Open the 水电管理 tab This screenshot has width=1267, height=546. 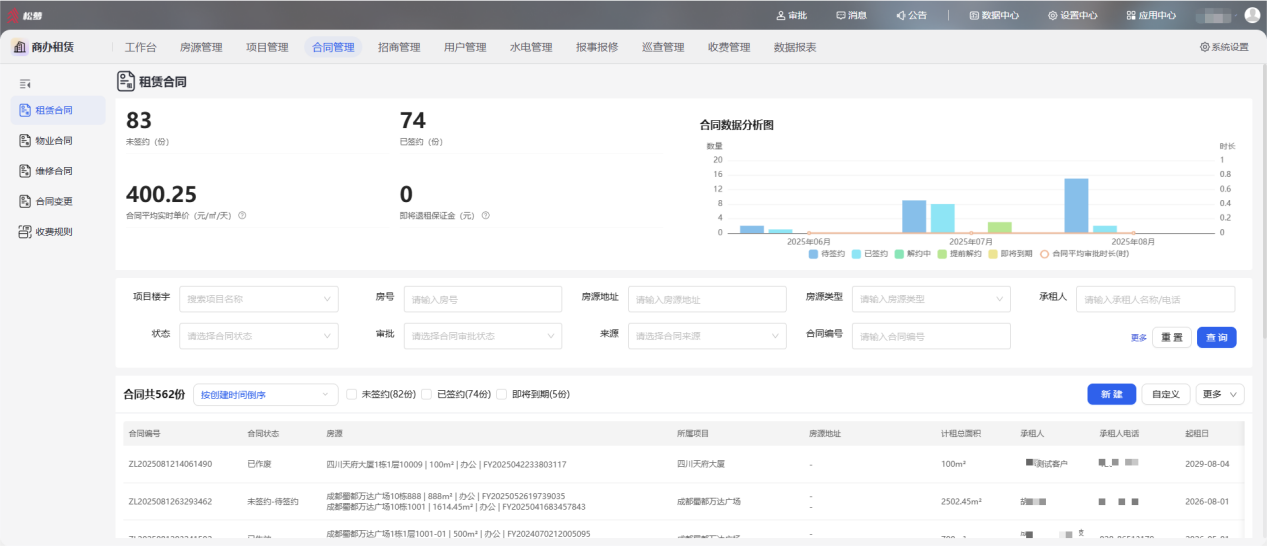point(531,47)
